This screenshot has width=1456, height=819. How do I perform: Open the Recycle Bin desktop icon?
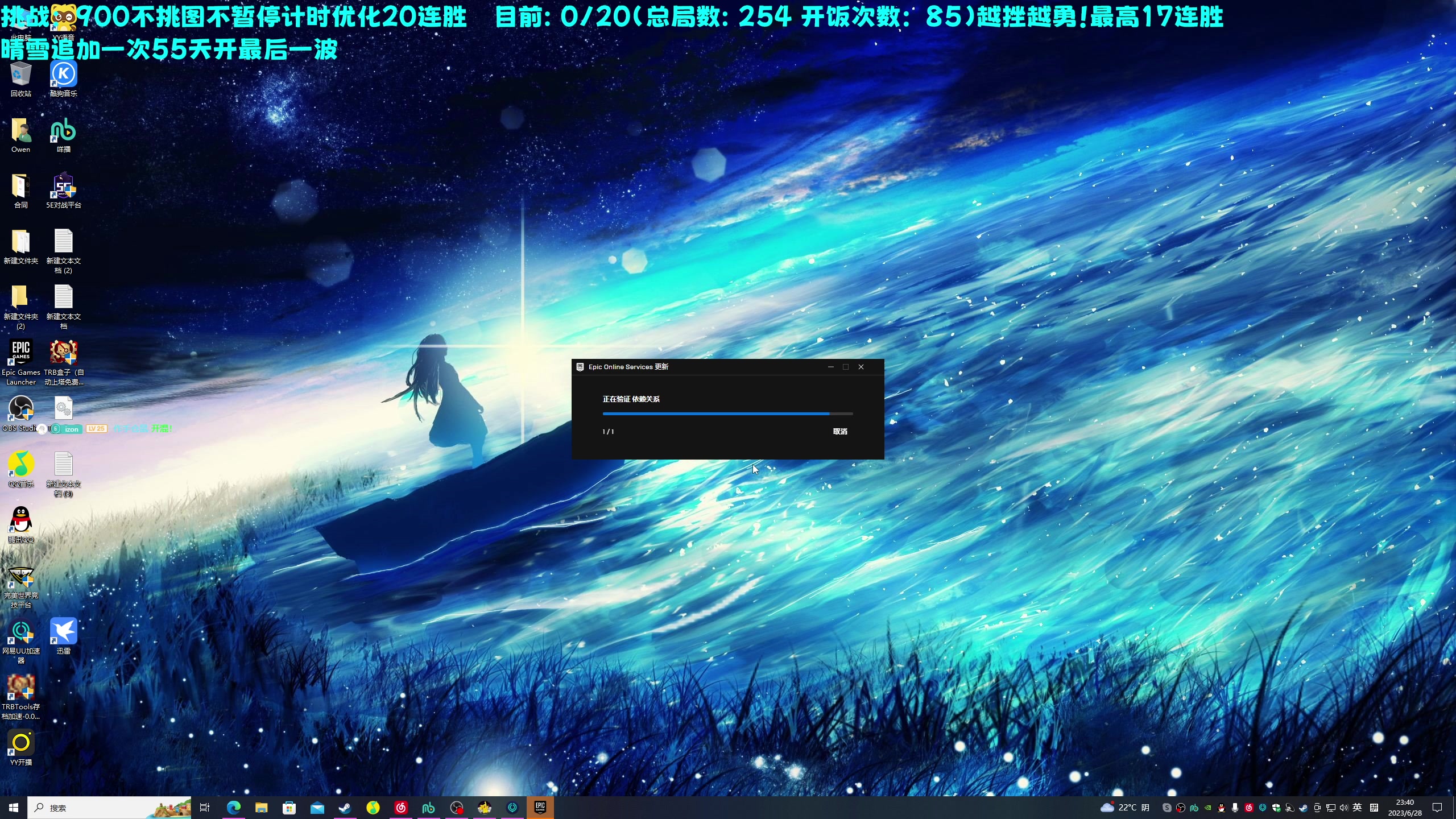(20, 80)
